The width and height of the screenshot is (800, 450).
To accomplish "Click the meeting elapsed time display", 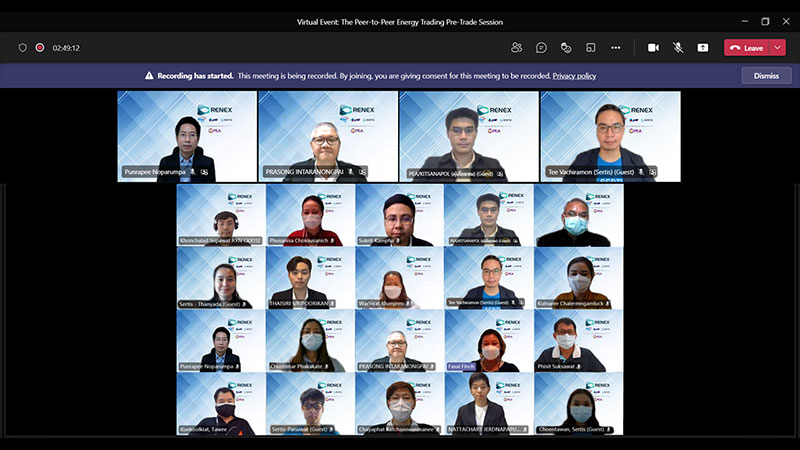I will [x=66, y=47].
